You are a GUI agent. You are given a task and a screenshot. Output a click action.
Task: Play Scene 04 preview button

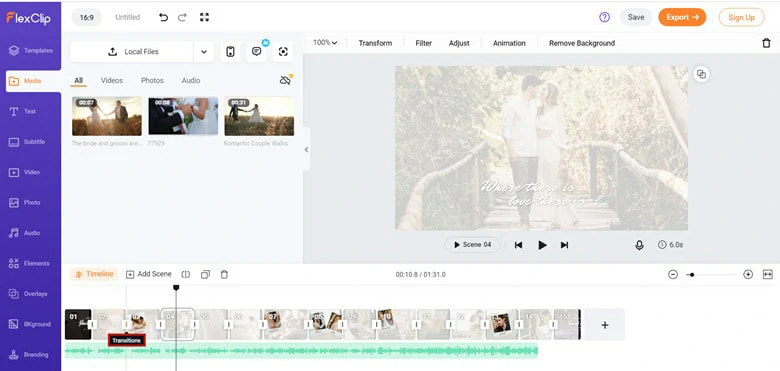pos(472,245)
